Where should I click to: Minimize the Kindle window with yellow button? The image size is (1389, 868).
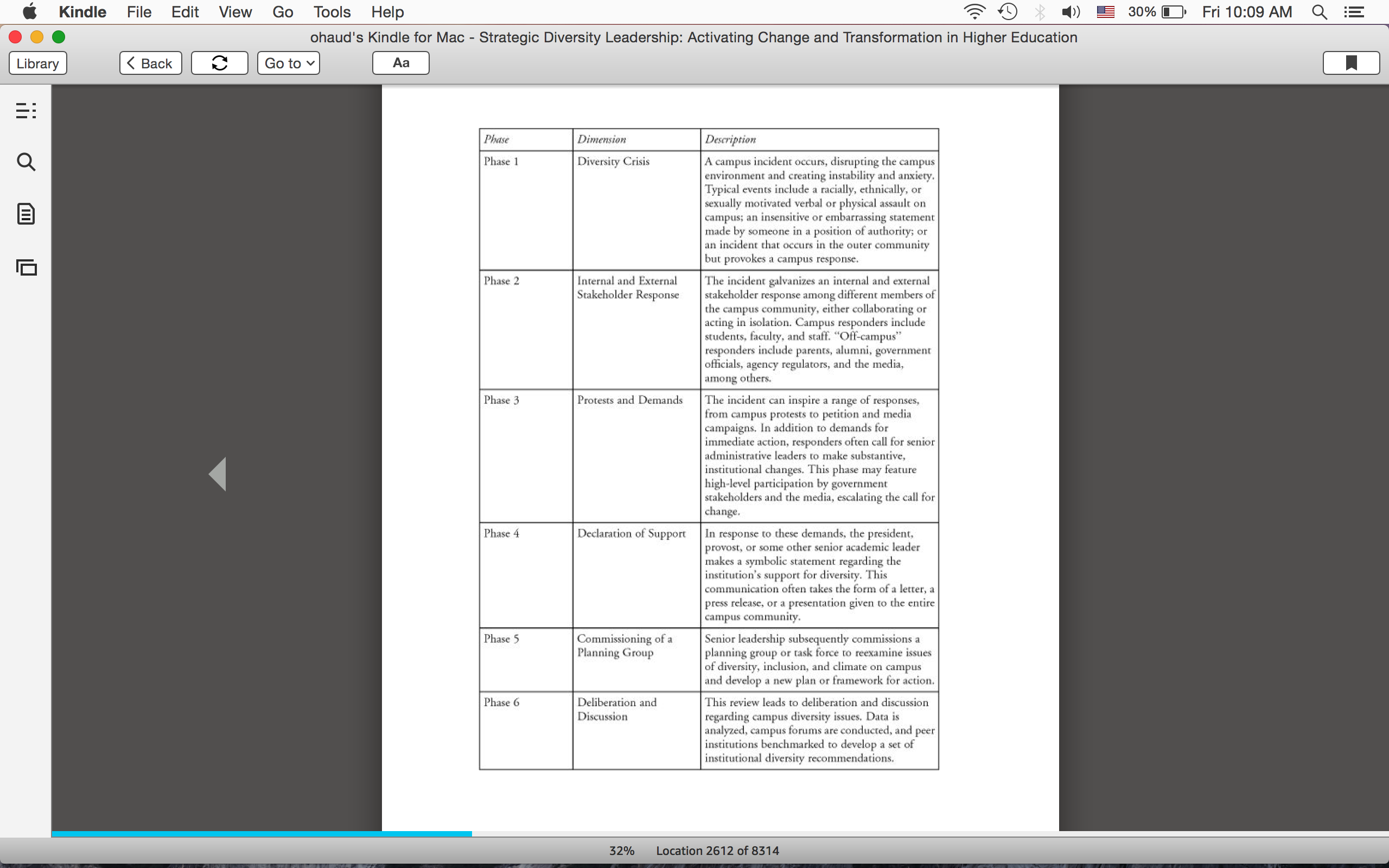click(37, 37)
